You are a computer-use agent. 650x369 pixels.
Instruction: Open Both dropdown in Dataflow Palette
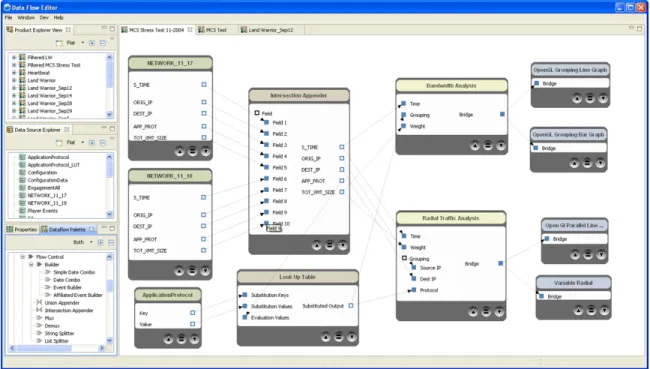click(x=91, y=242)
